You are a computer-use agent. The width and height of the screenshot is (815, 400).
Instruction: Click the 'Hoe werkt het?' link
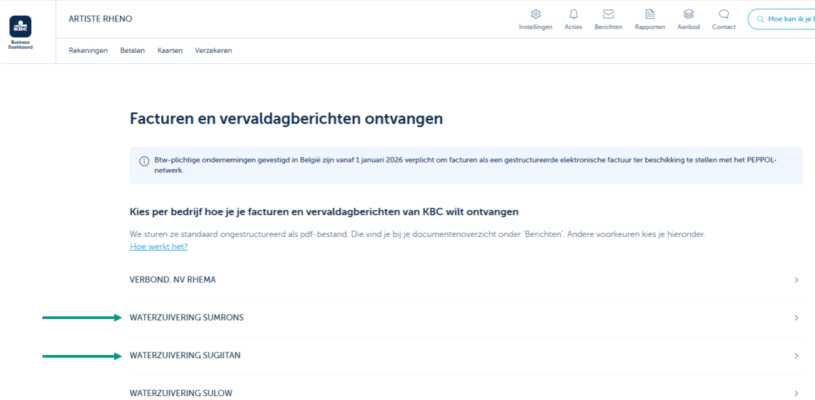point(158,246)
